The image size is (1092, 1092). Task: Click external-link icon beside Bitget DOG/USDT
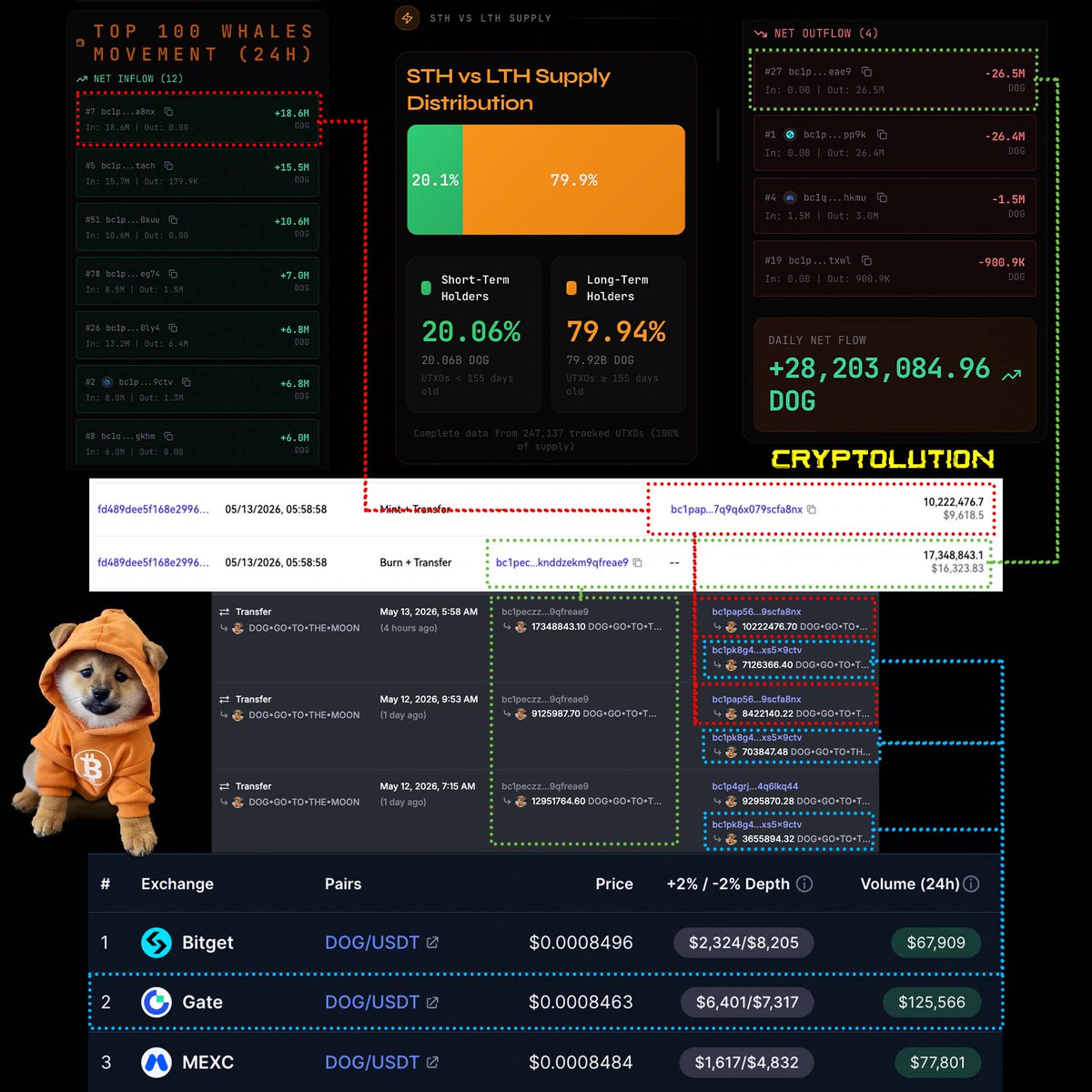(x=432, y=943)
